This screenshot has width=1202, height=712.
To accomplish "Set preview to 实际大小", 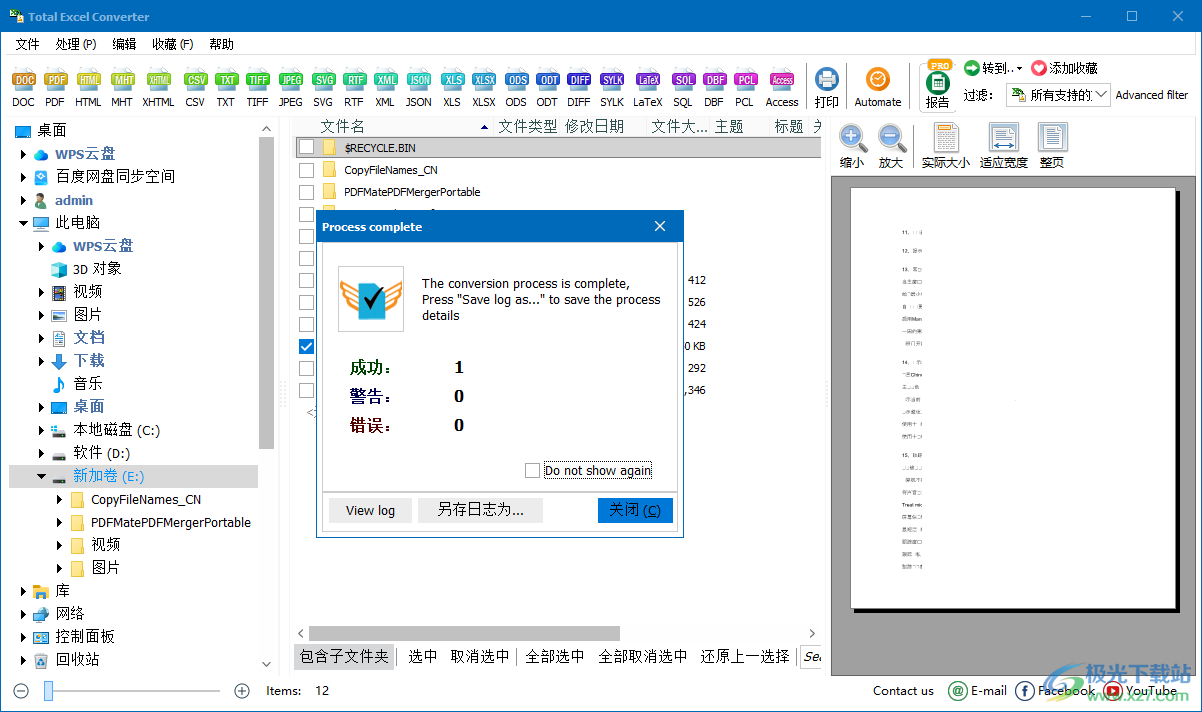I will 946,146.
